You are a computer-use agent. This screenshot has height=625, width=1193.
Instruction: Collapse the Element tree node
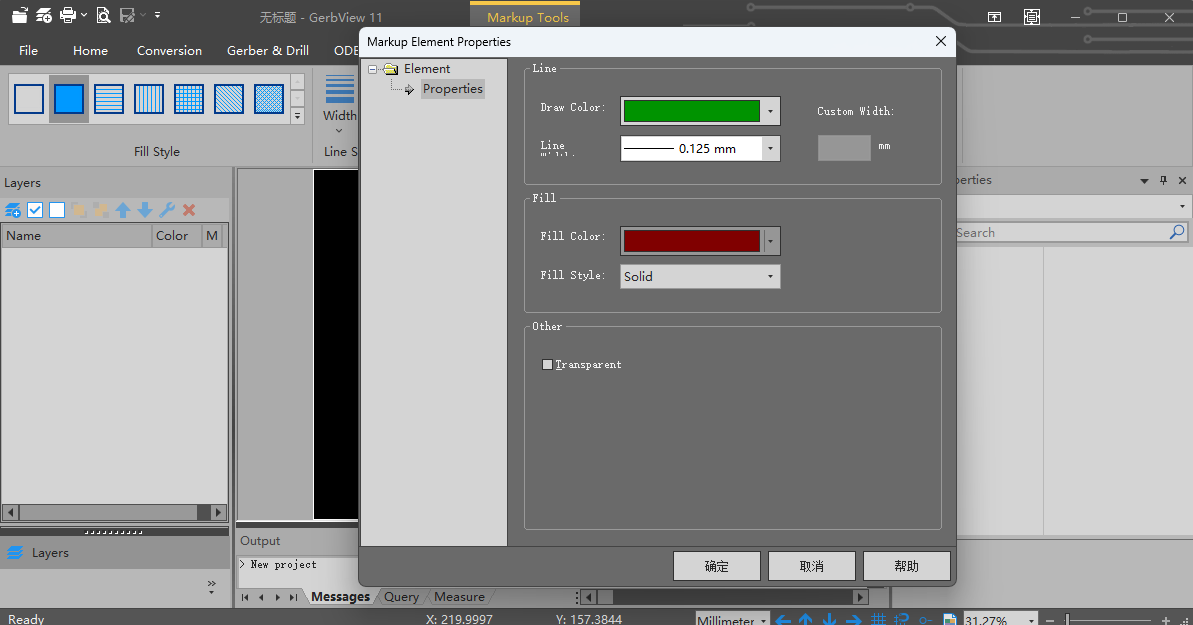[374, 69]
